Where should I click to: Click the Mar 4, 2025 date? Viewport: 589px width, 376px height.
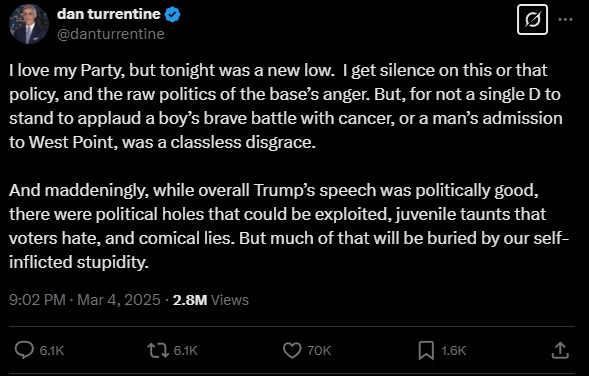(x=119, y=300)
